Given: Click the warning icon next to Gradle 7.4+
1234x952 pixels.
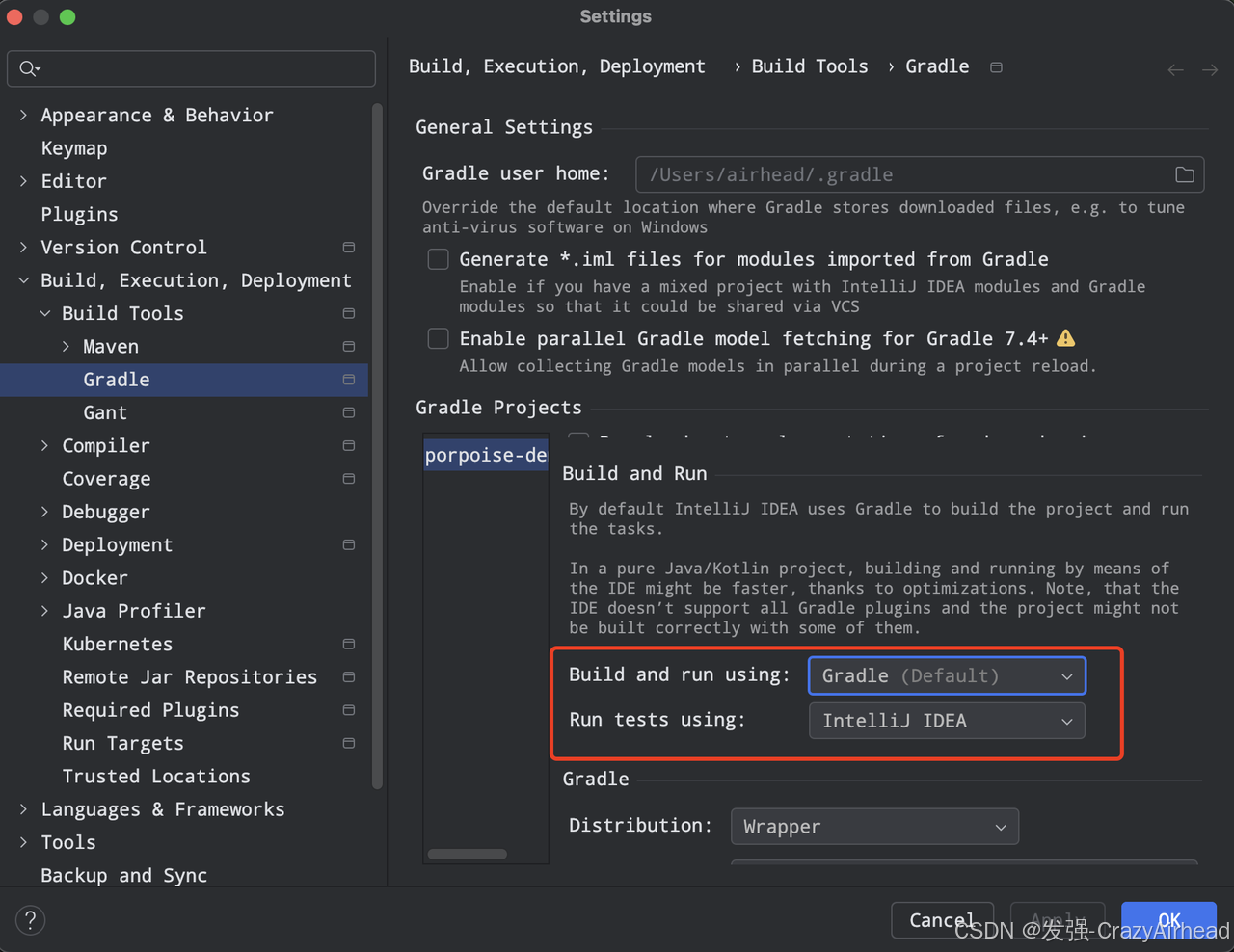Looking at the screenshot, I should coord(1065,338).
